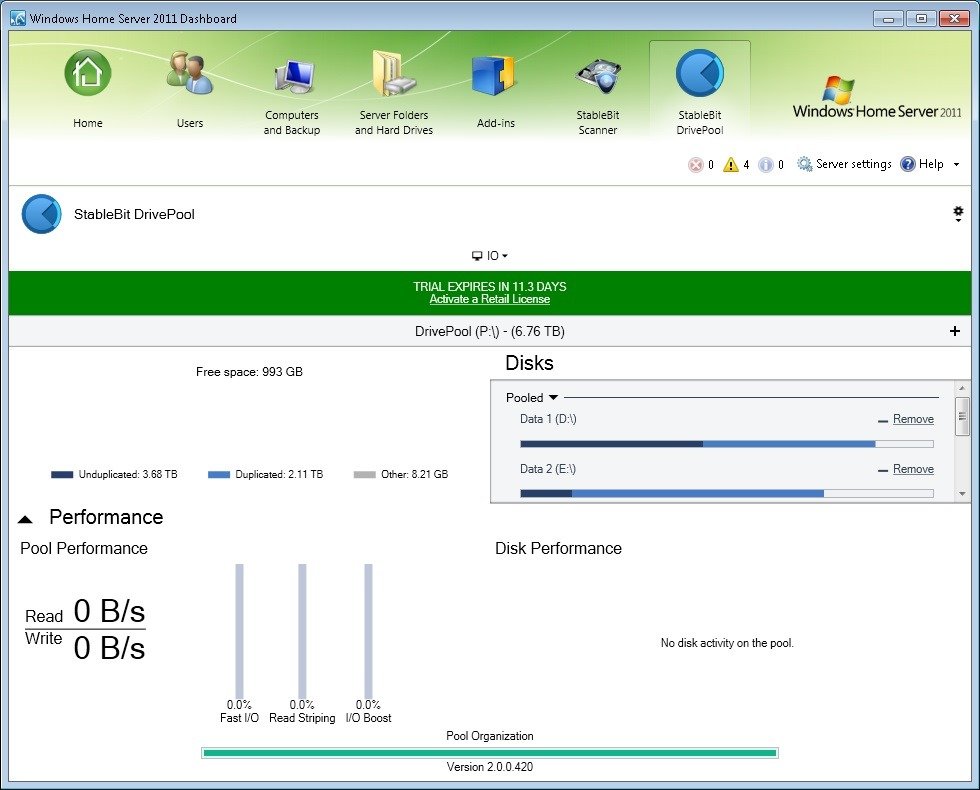
Task: Click the Unduplicated: 3.68 TB label
Action: pos(128,474)
